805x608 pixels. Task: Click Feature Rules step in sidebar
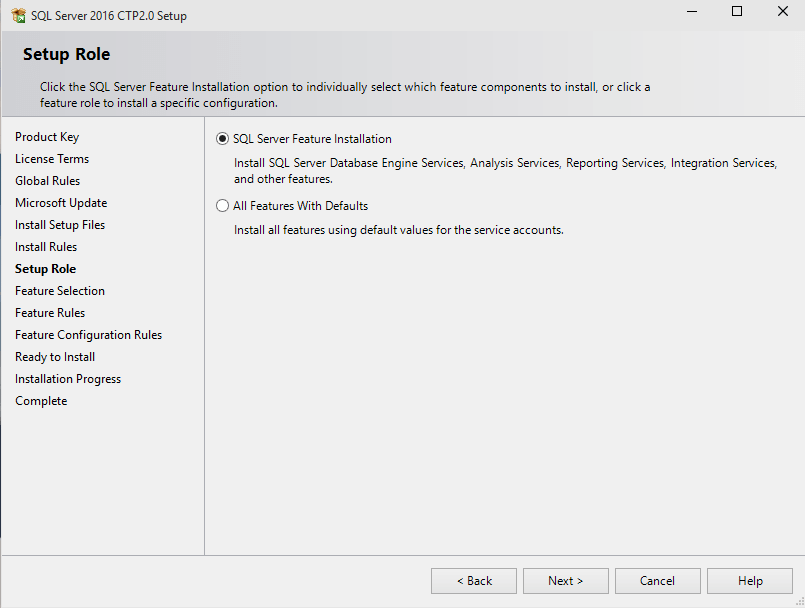[50, 313]
